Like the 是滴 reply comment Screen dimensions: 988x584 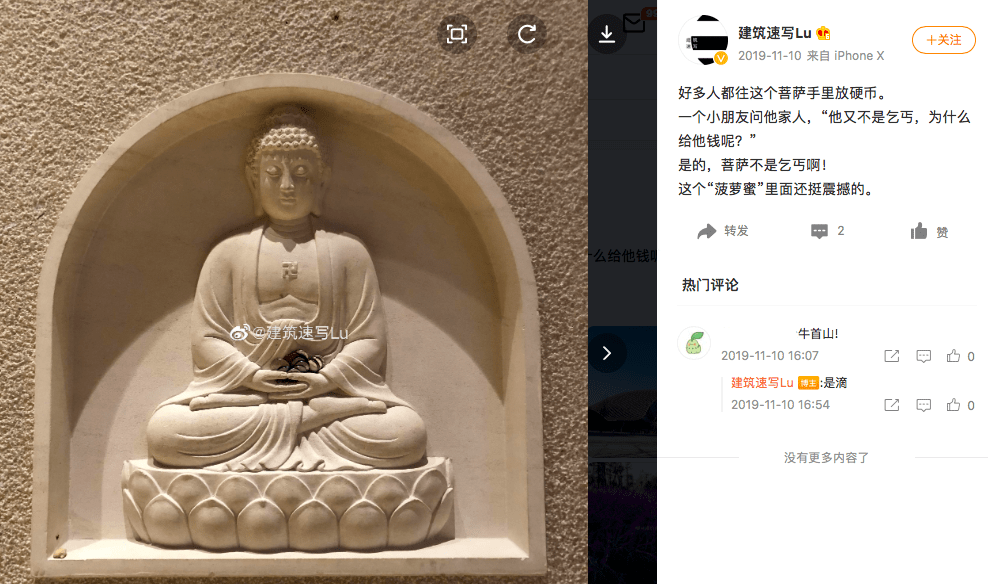point(953,405)
